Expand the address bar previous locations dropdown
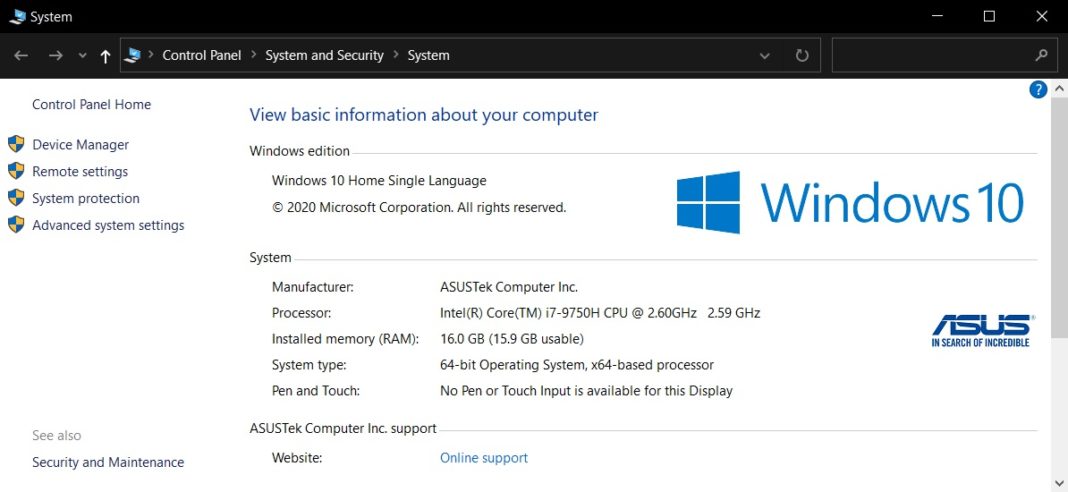This screenshot has height=492, width=1068. pos(765,56)
